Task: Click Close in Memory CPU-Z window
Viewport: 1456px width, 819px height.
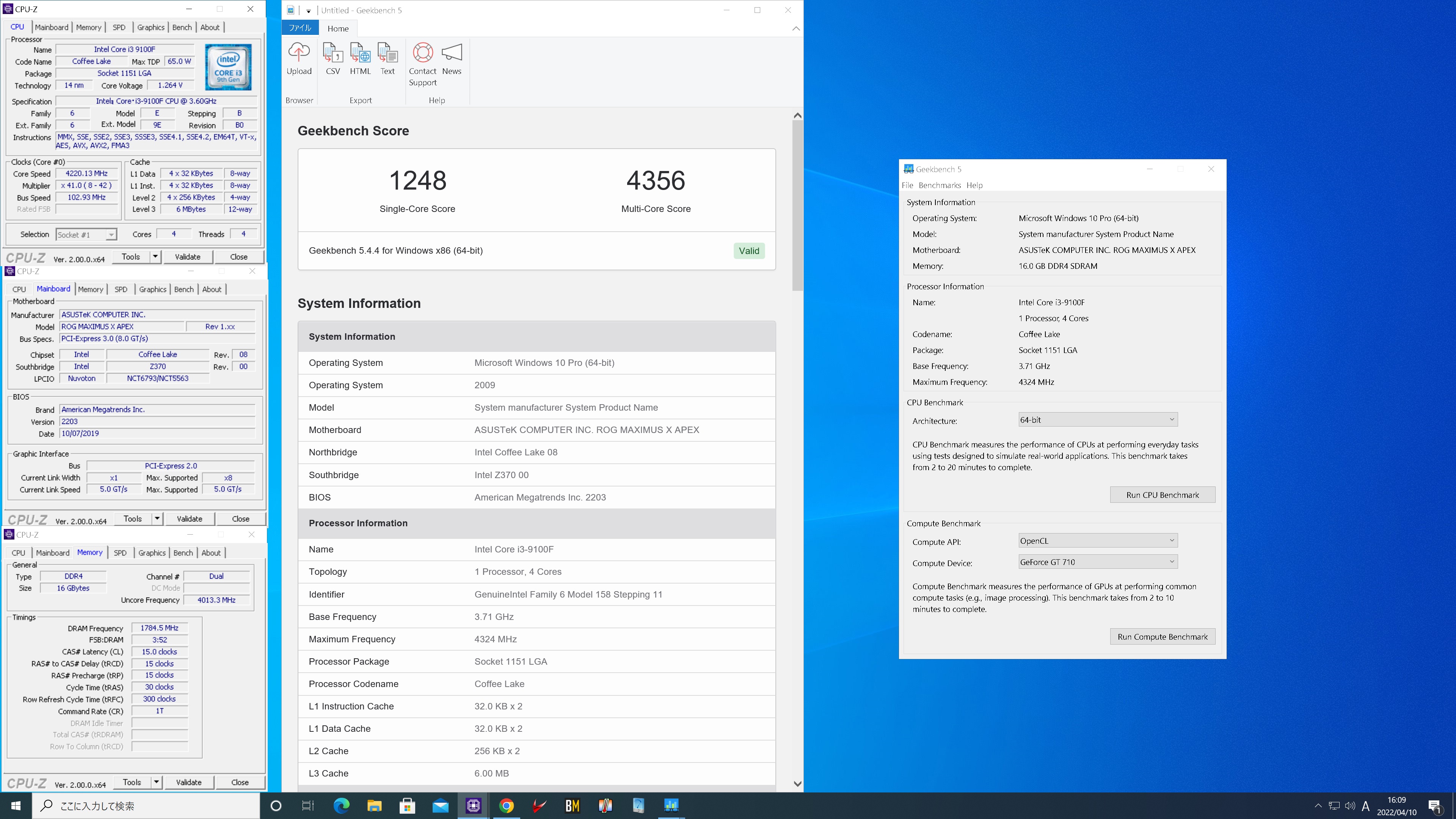Action: tap(240, 782)
